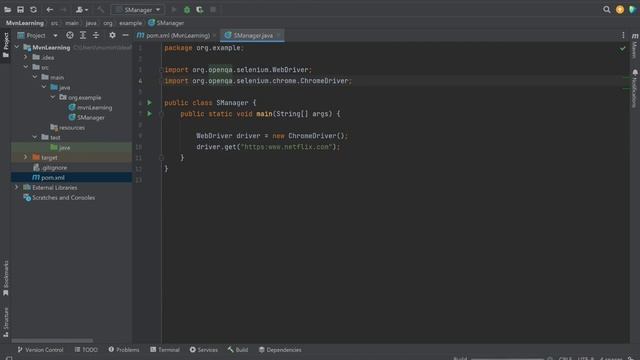The width and height of the screenshot is (640, 360).
Task: Open the Services tool window
Action: pyautogui.click(x=204, y=350)
